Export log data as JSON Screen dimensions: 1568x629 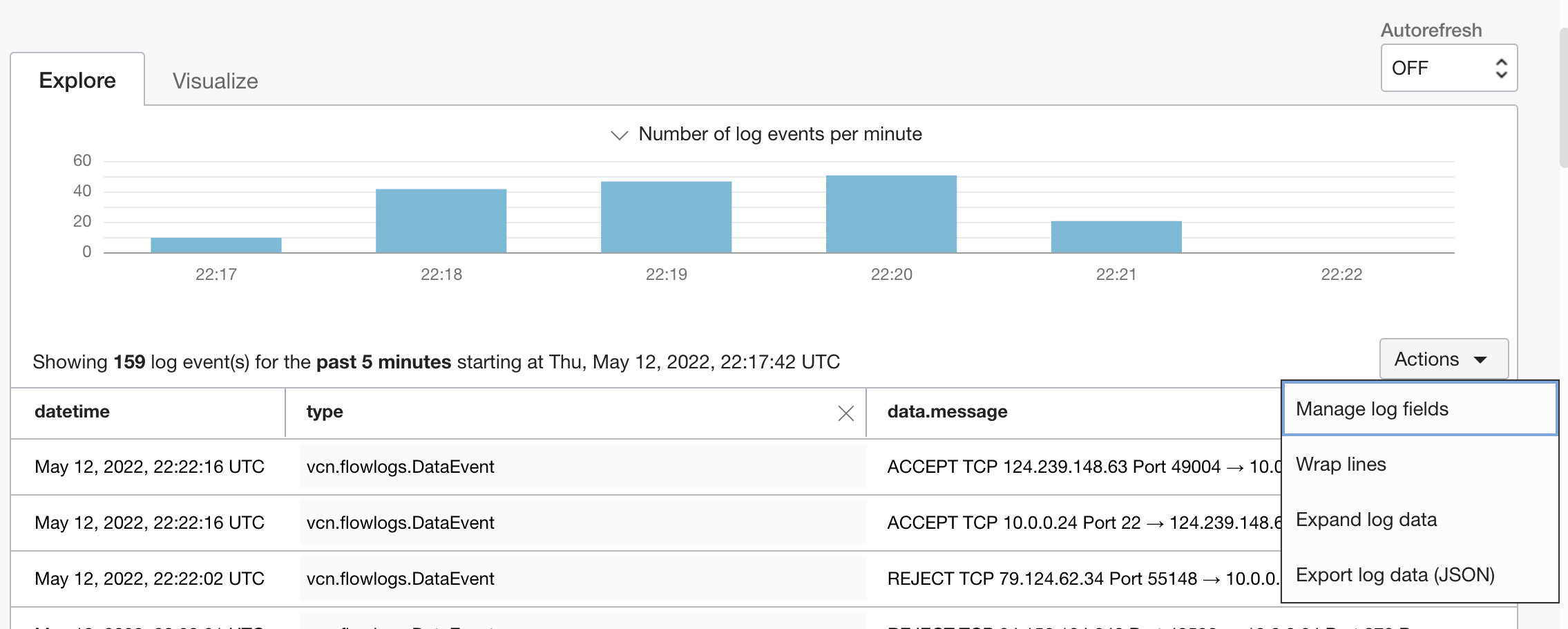pos(1395,574)
